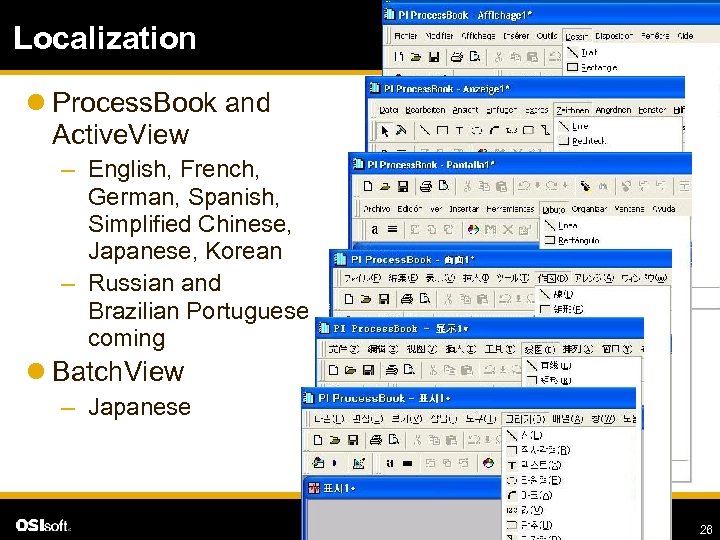Image resolution: width=720 pixels, height=540 pixels.
Task: Choose Rectangle from the French Dessin menu
Action: pyautogui.click(x=599, y=68)
